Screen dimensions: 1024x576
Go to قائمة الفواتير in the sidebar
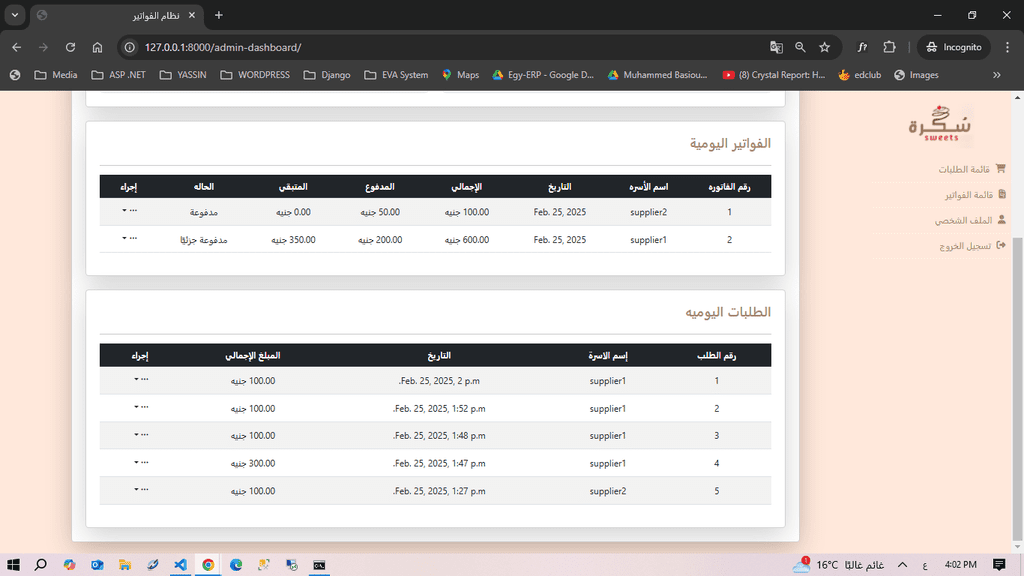coord(968,195)
